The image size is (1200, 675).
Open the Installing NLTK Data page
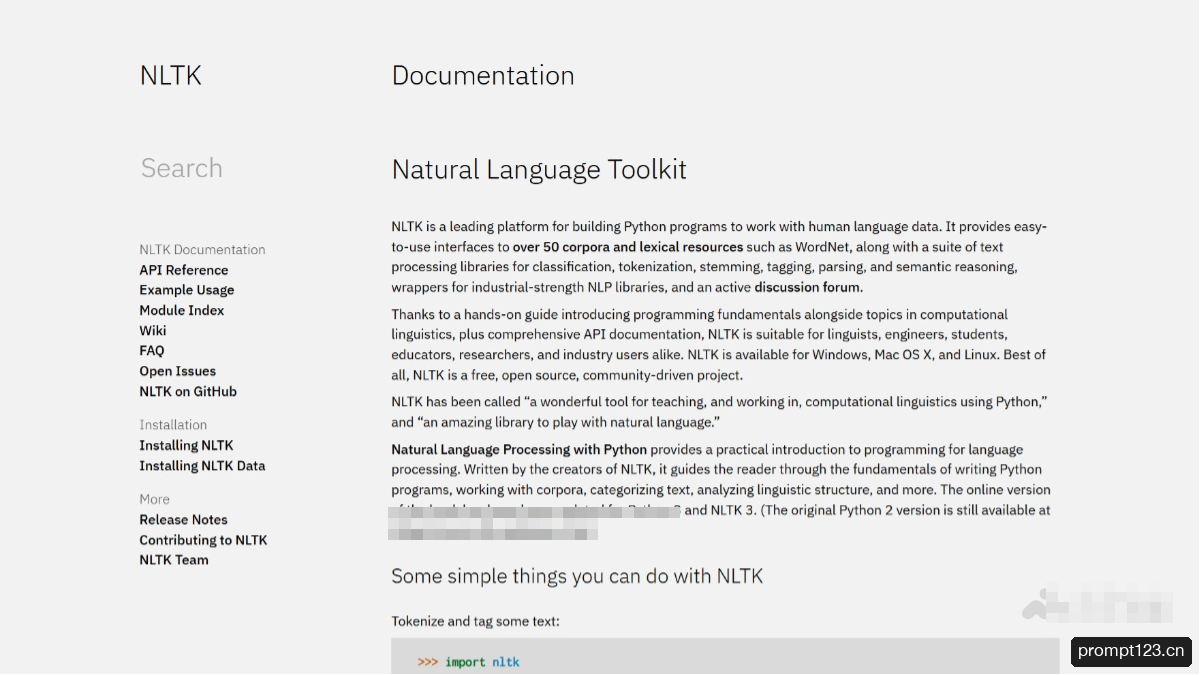203,466
